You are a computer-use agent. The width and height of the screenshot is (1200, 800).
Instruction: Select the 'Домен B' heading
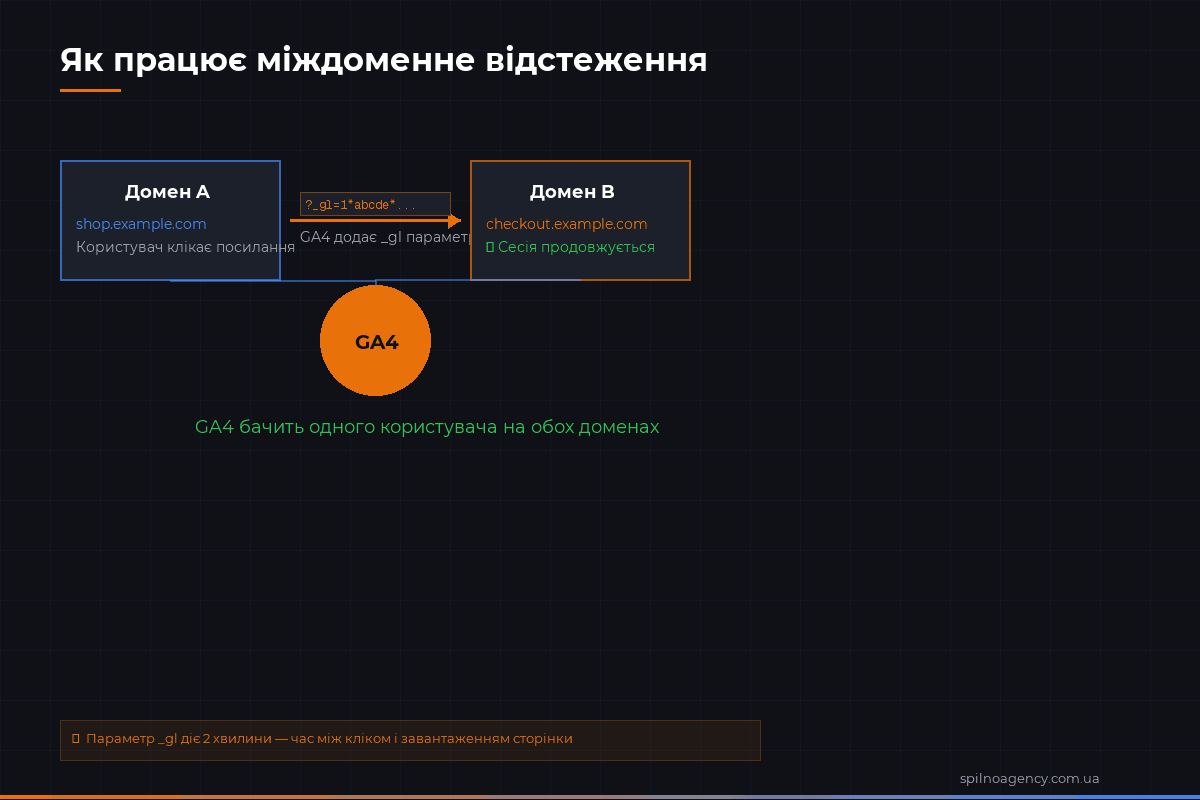click(572, 192)
